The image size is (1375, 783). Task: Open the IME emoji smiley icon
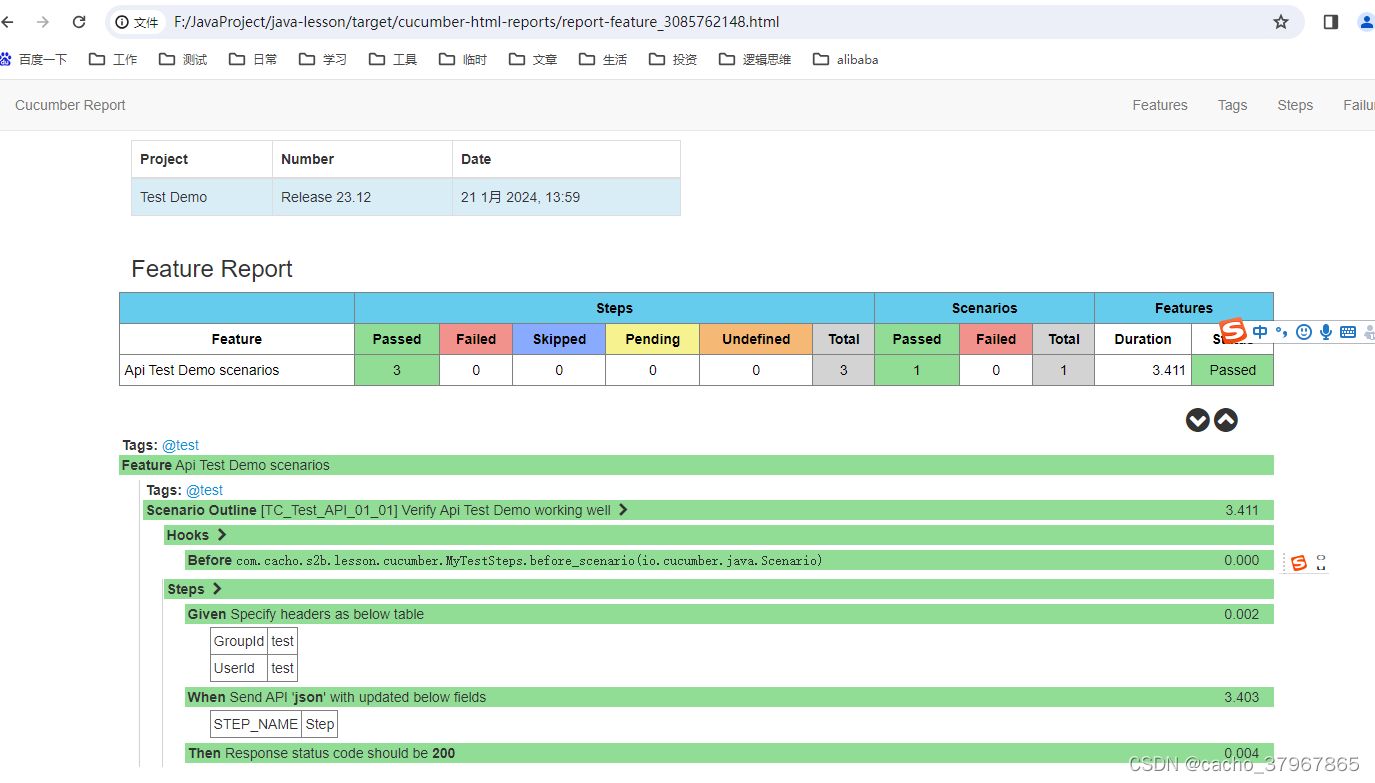pyautogui.click(x=1304, y=332)
